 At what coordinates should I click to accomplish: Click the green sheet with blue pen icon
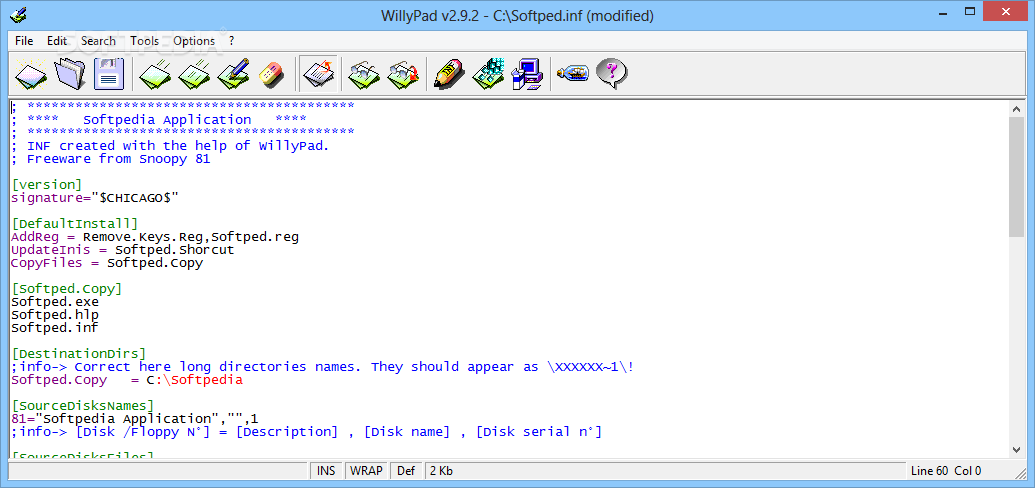233,73
